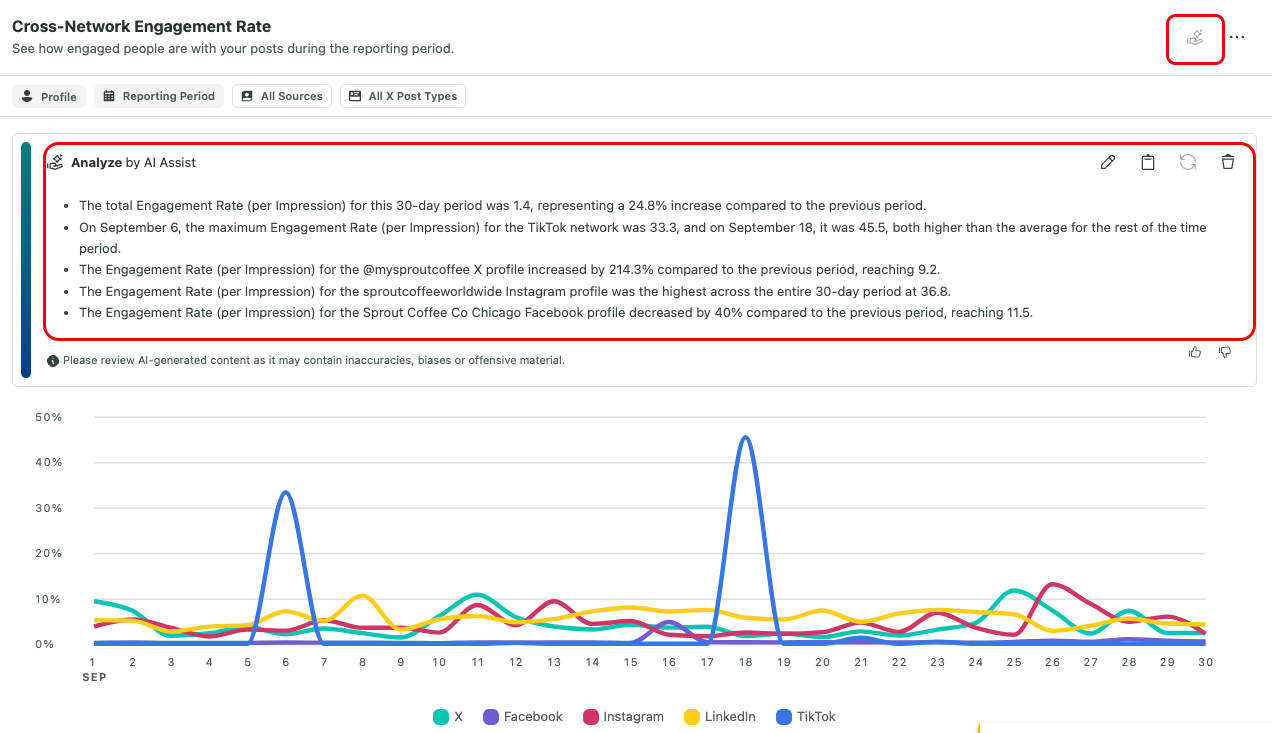This screenshot has height=733, width=1272.
Task: Expand the All X Post Types filter
Action: pyautogui.click(x=403, y=96)
